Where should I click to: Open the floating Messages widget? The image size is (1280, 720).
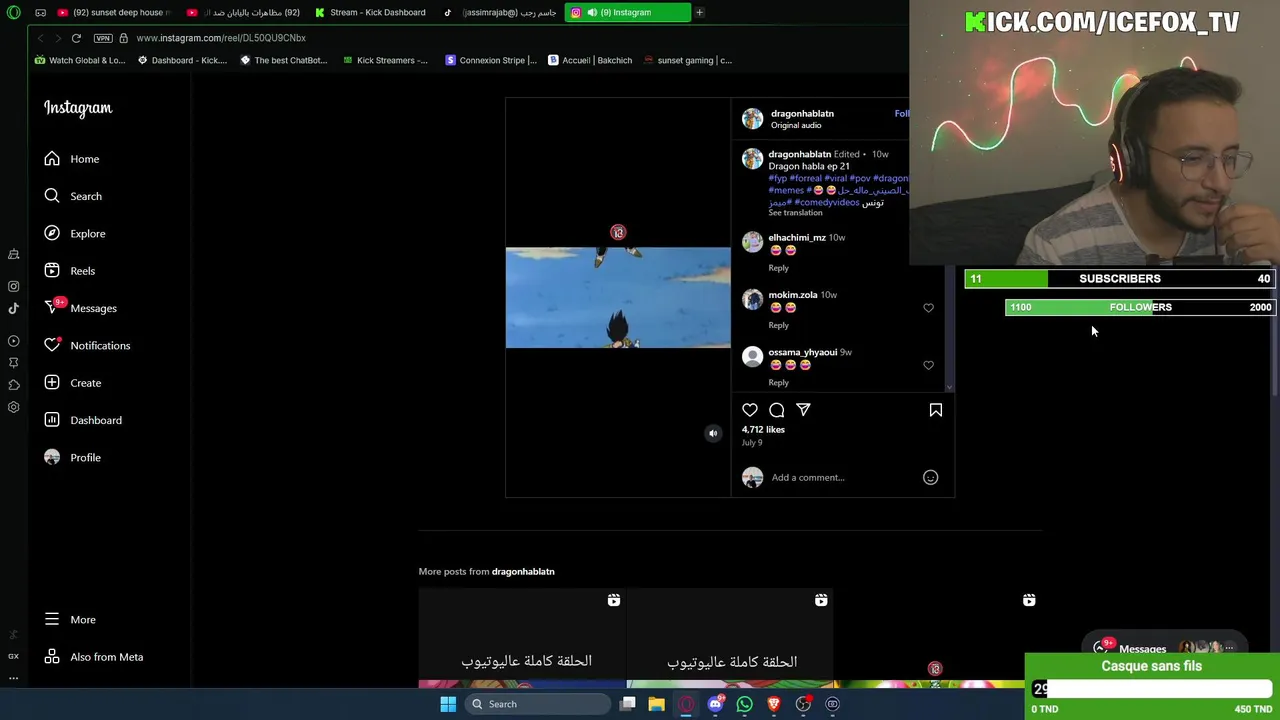(1165, 648)
